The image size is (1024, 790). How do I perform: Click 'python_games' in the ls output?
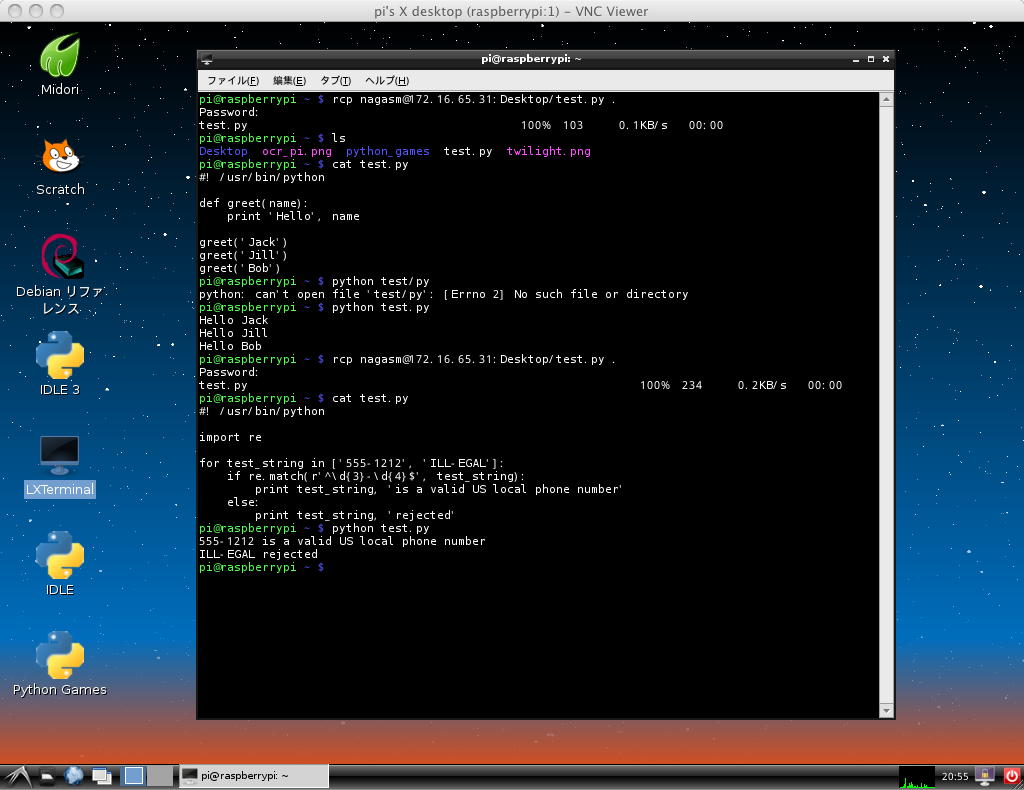(387, 151)
